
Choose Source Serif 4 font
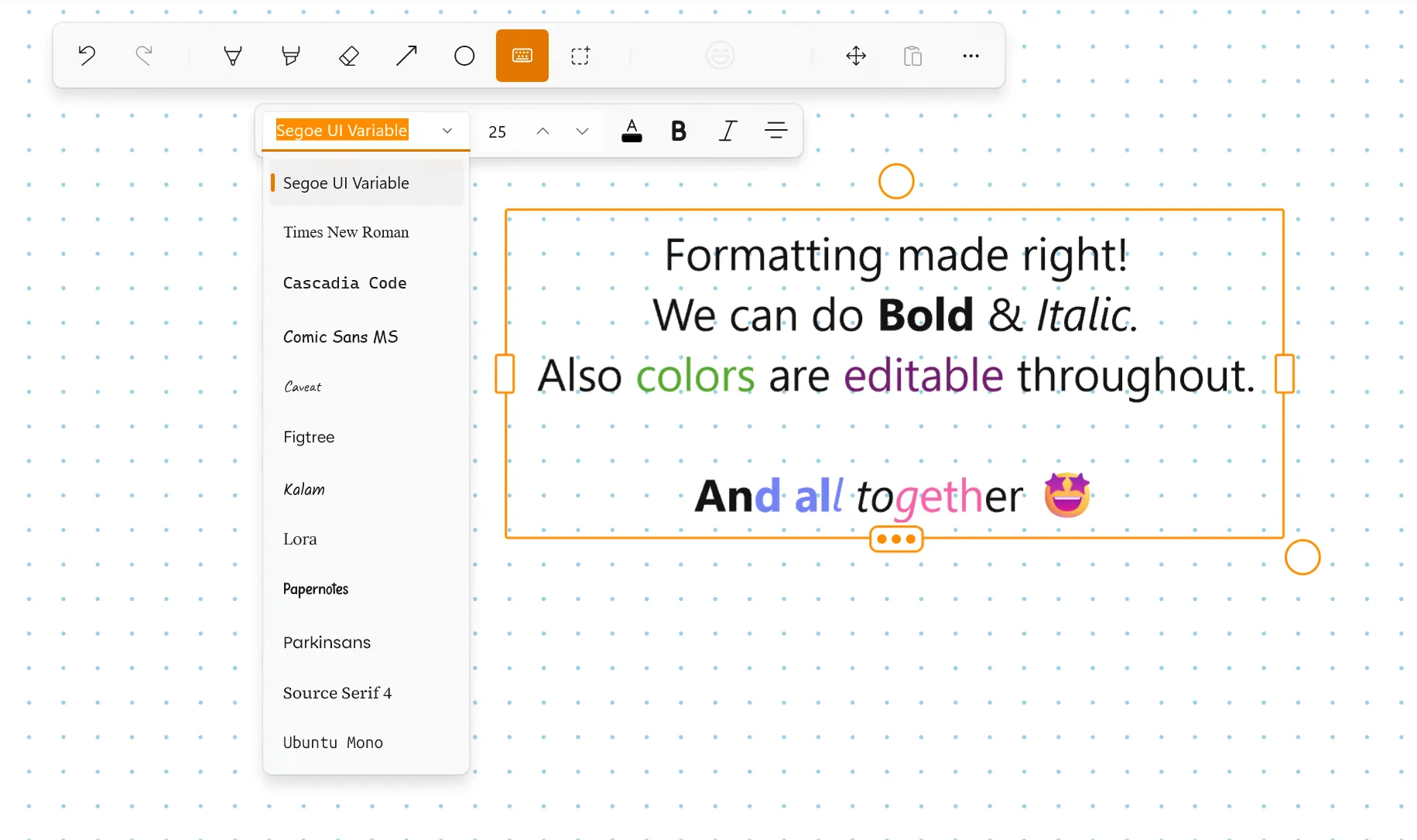[x=366, y=693]
